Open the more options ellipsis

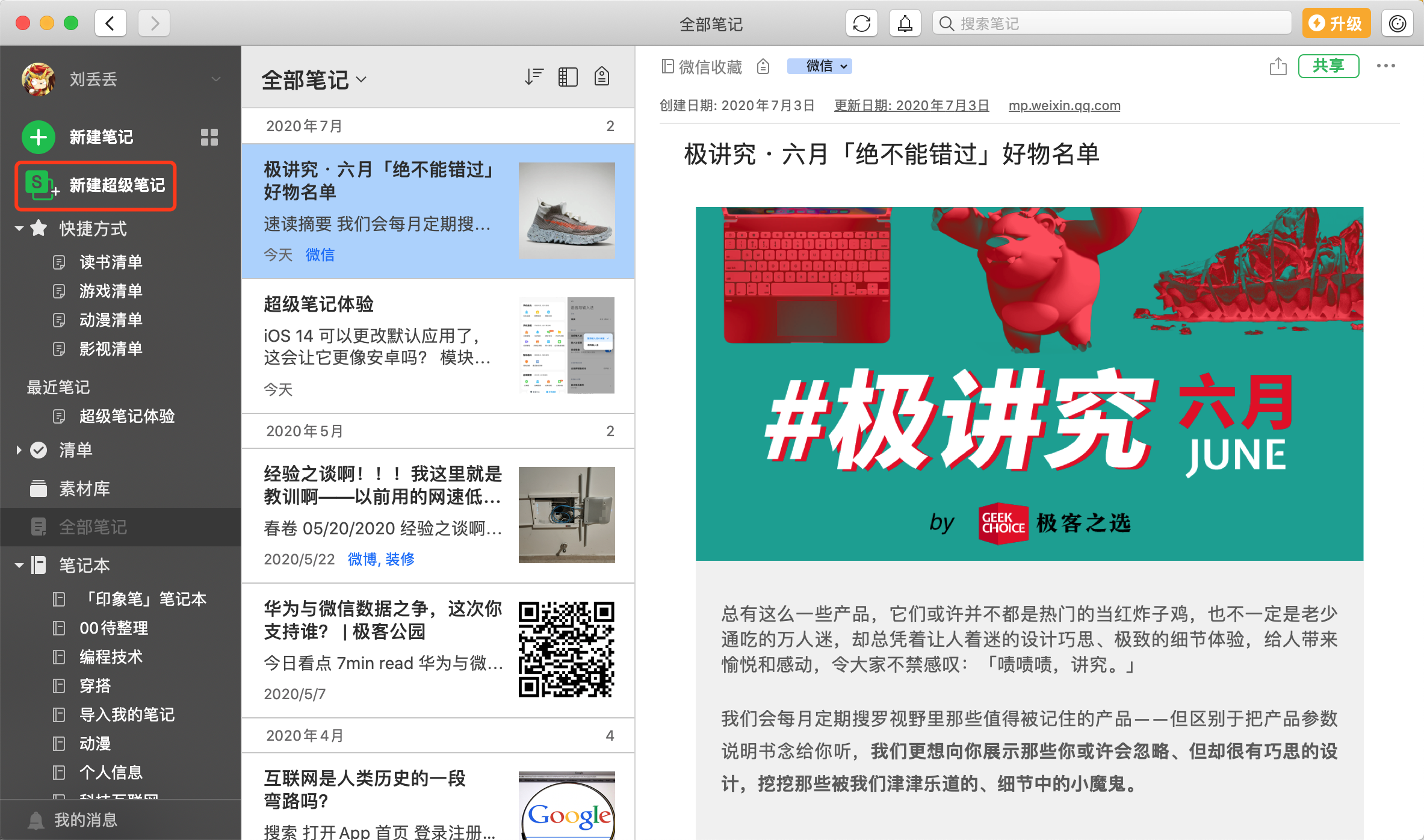coord(1386,66)
